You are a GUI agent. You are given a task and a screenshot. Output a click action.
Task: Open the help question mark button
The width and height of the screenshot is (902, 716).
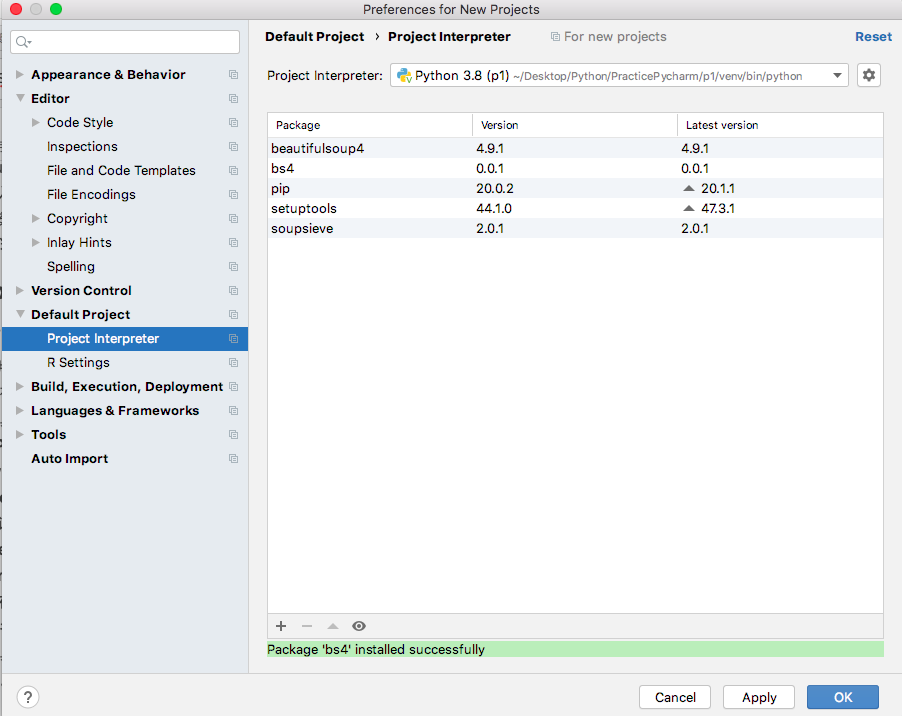pos(28,697)
